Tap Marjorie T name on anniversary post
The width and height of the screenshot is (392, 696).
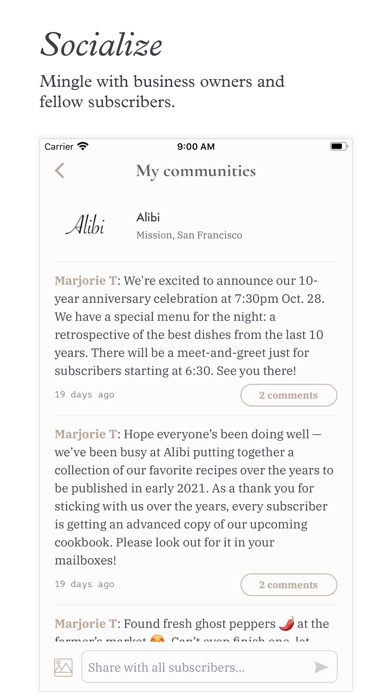tap(85, 281)
